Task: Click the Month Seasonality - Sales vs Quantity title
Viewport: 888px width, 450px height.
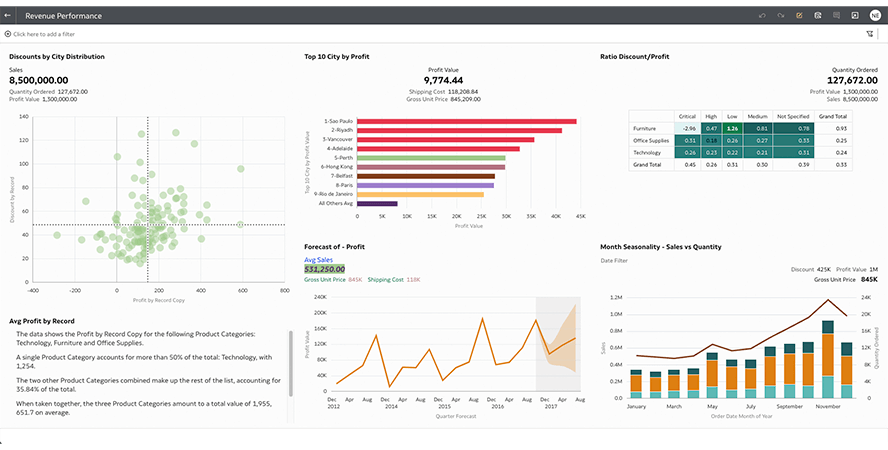Action: coord(660,246)
